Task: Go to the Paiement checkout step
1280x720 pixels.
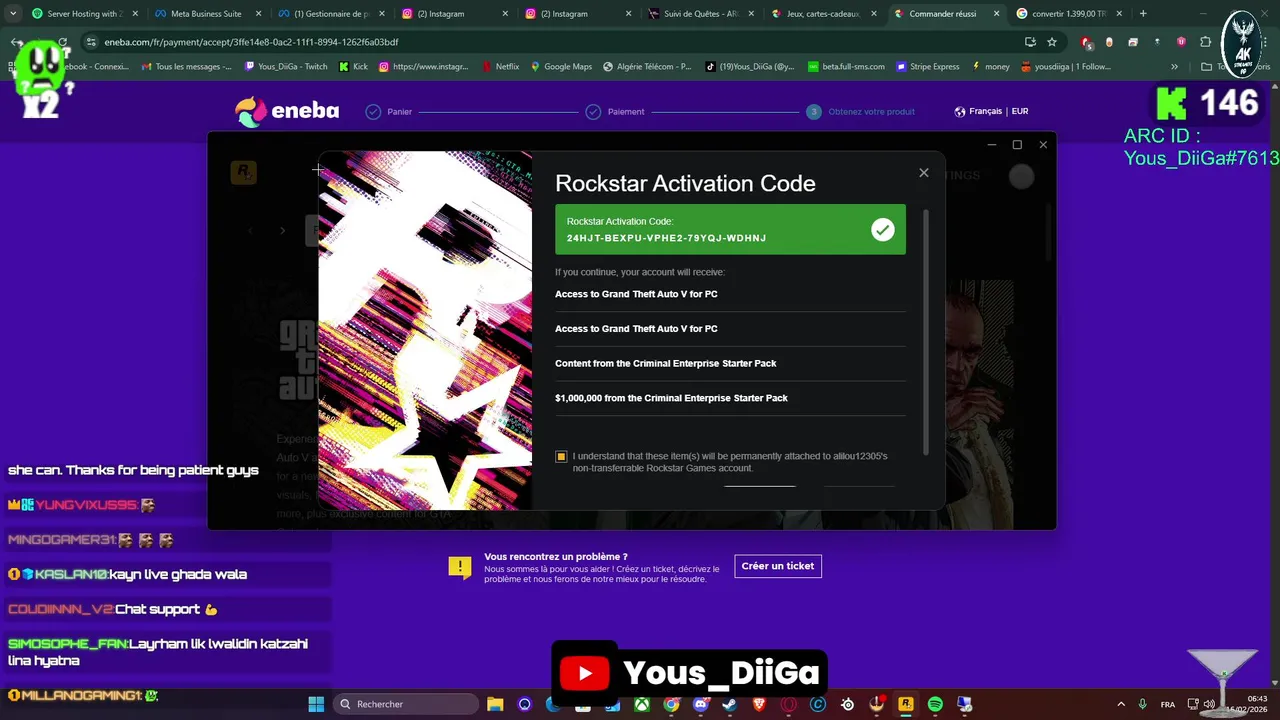Action: click(x=615, y=112)
